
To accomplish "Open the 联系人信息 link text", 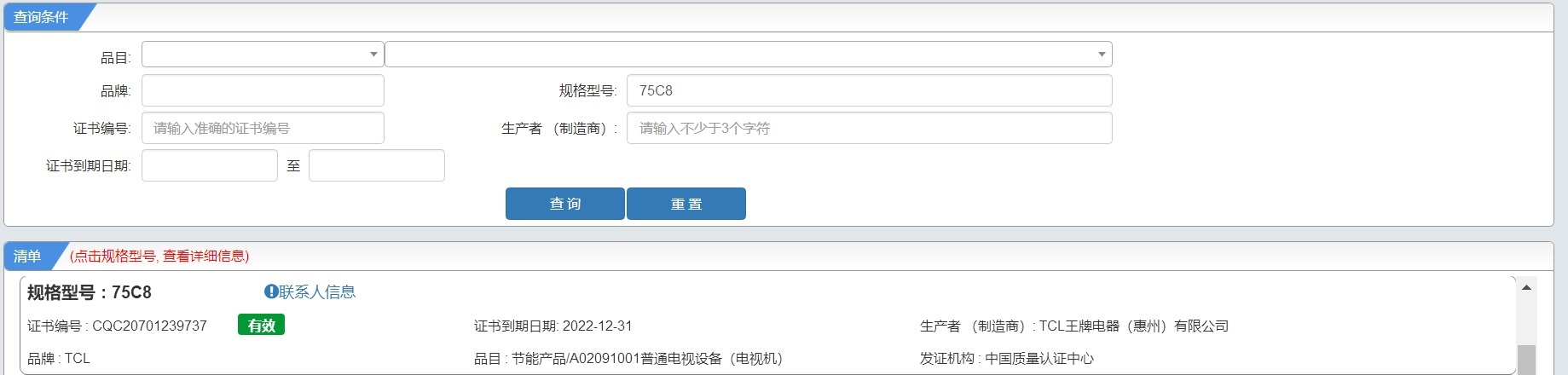I will coord(317,292).
